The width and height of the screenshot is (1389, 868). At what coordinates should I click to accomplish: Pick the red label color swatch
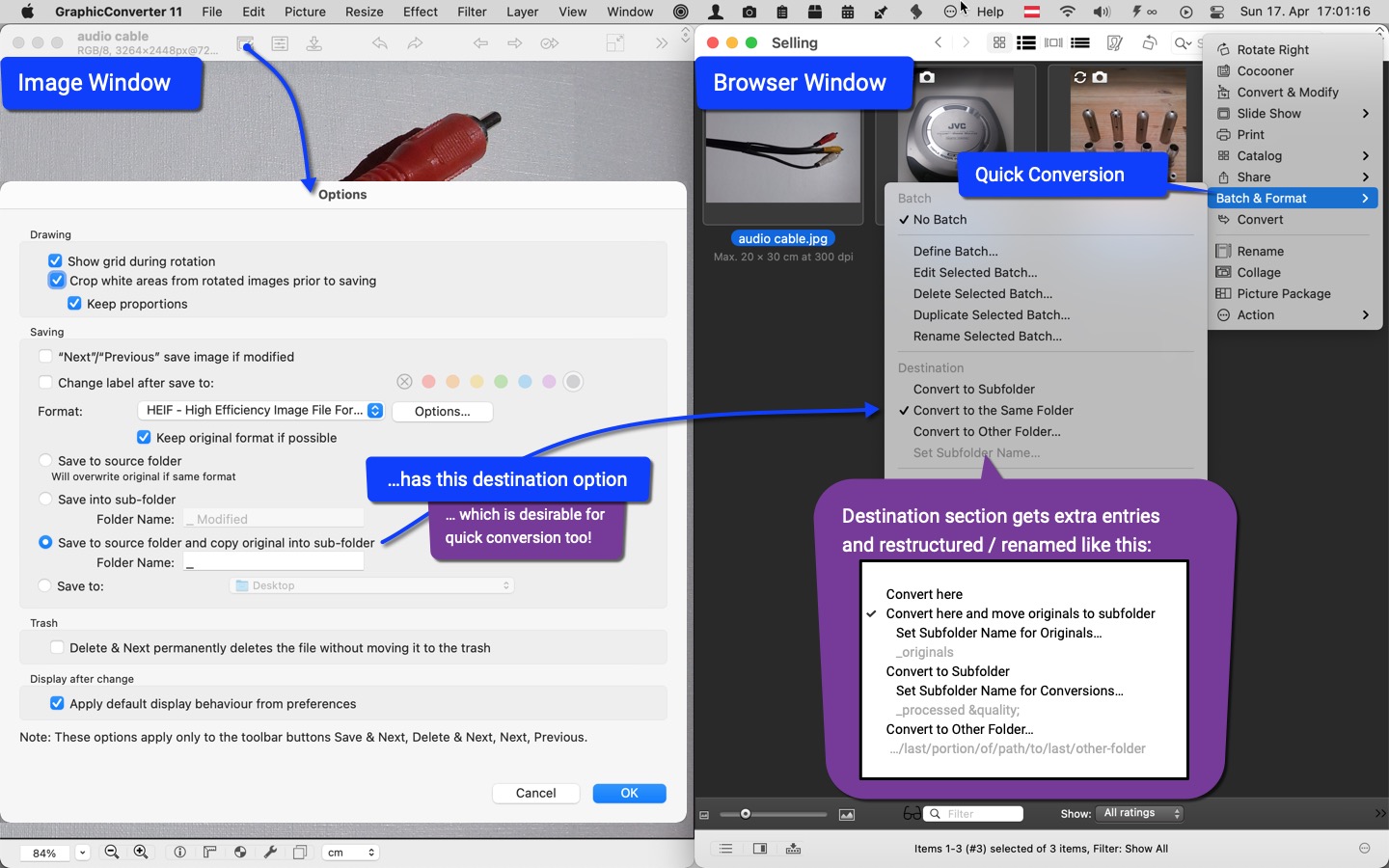(429, 382)
